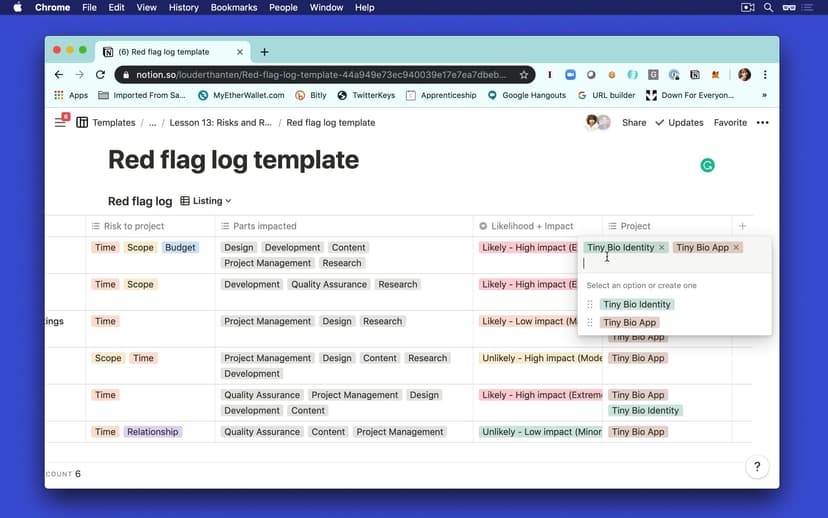Remove the selected Tiny Bio App tag
Image resolution: width=828 pixels, height=518 pixels.
point(737,248)
